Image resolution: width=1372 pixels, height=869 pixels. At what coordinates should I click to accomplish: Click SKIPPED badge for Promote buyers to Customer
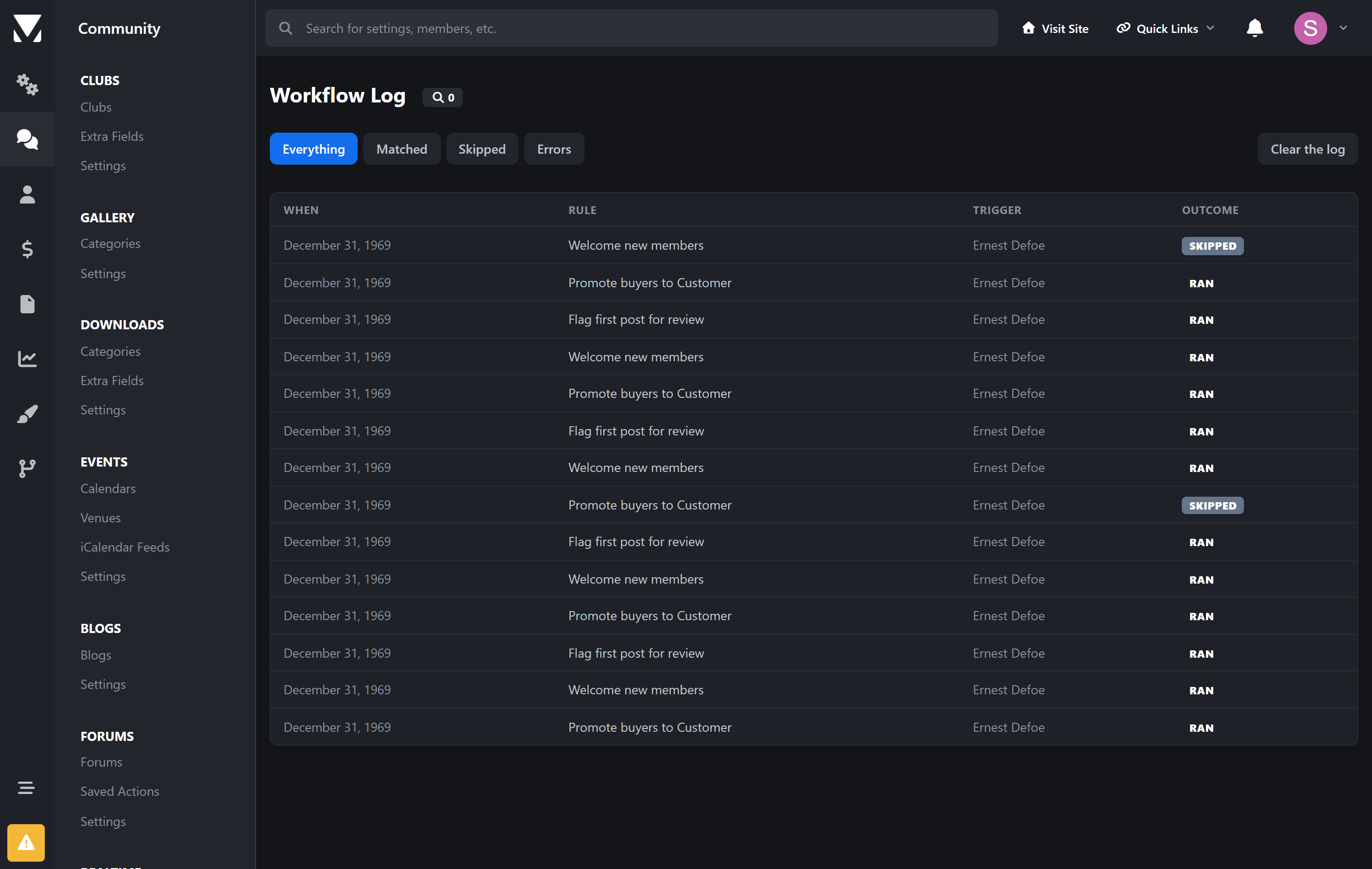pyautogui.click(x=1212, y=505)
